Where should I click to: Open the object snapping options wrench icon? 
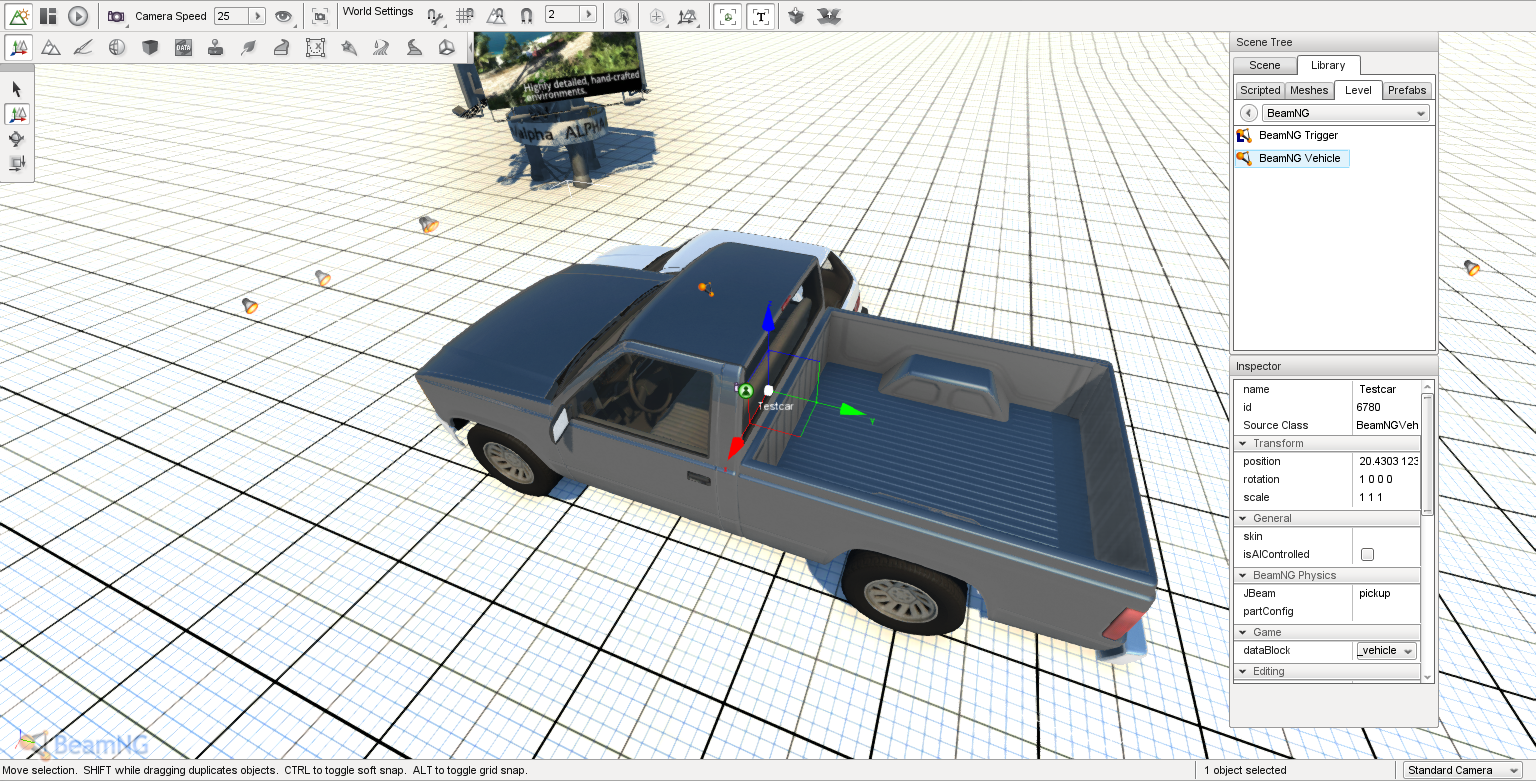click(435, 16)
